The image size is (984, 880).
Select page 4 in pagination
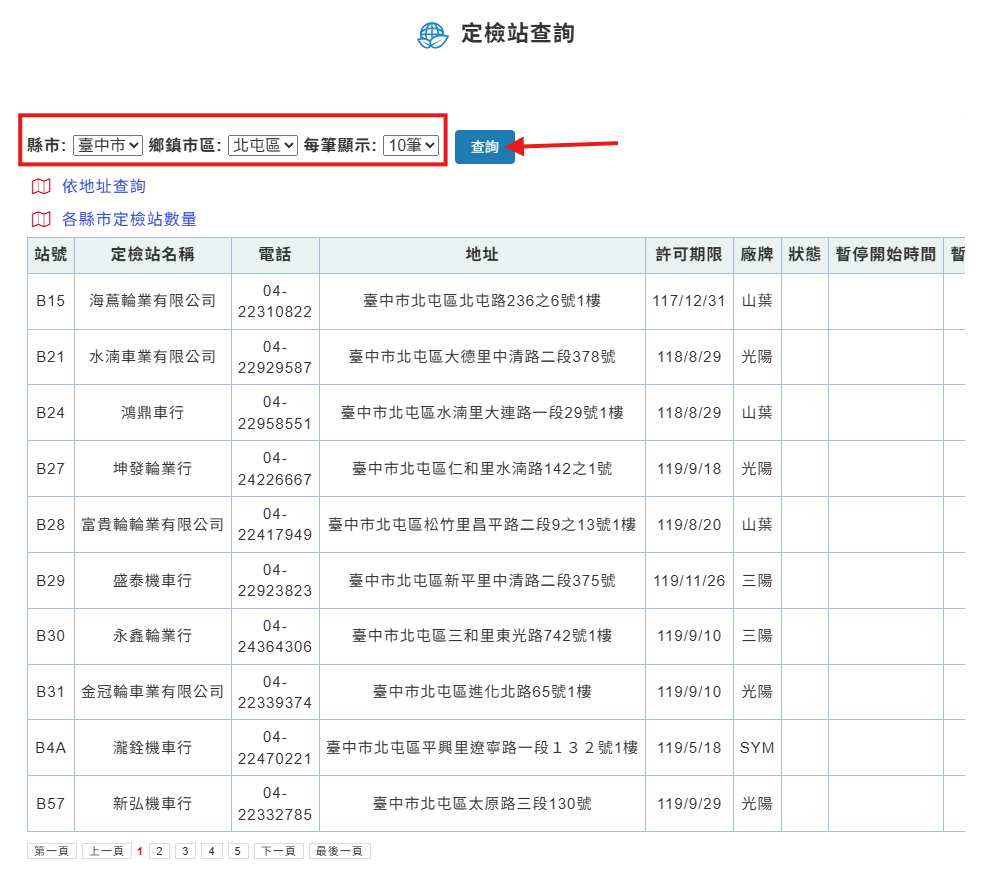(x=211, y=851)
